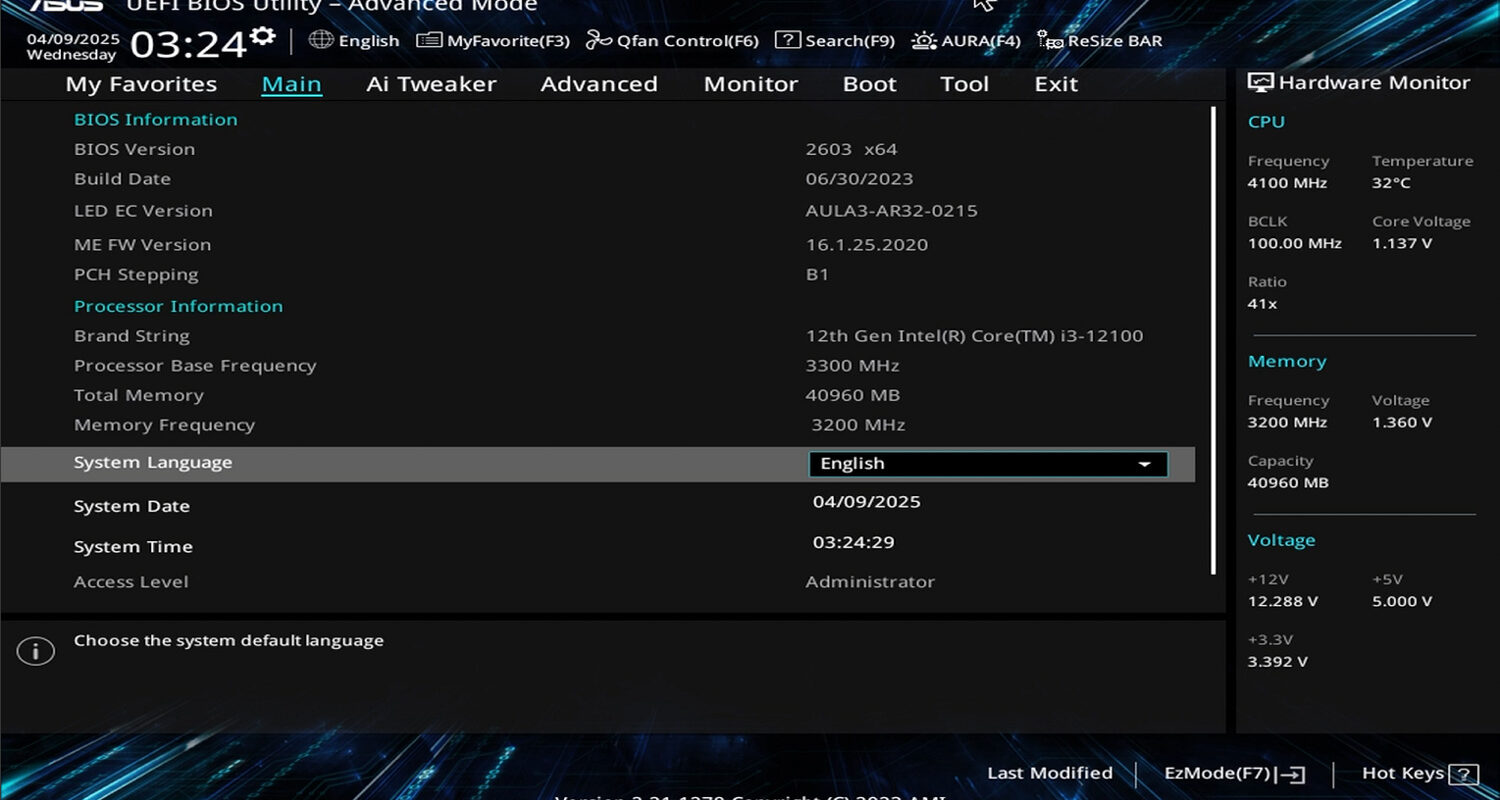The height and width of the screenshot is (800, 1500).
Task: Click the Memory Voltage 1.360 V reading
Action: 1402,422
